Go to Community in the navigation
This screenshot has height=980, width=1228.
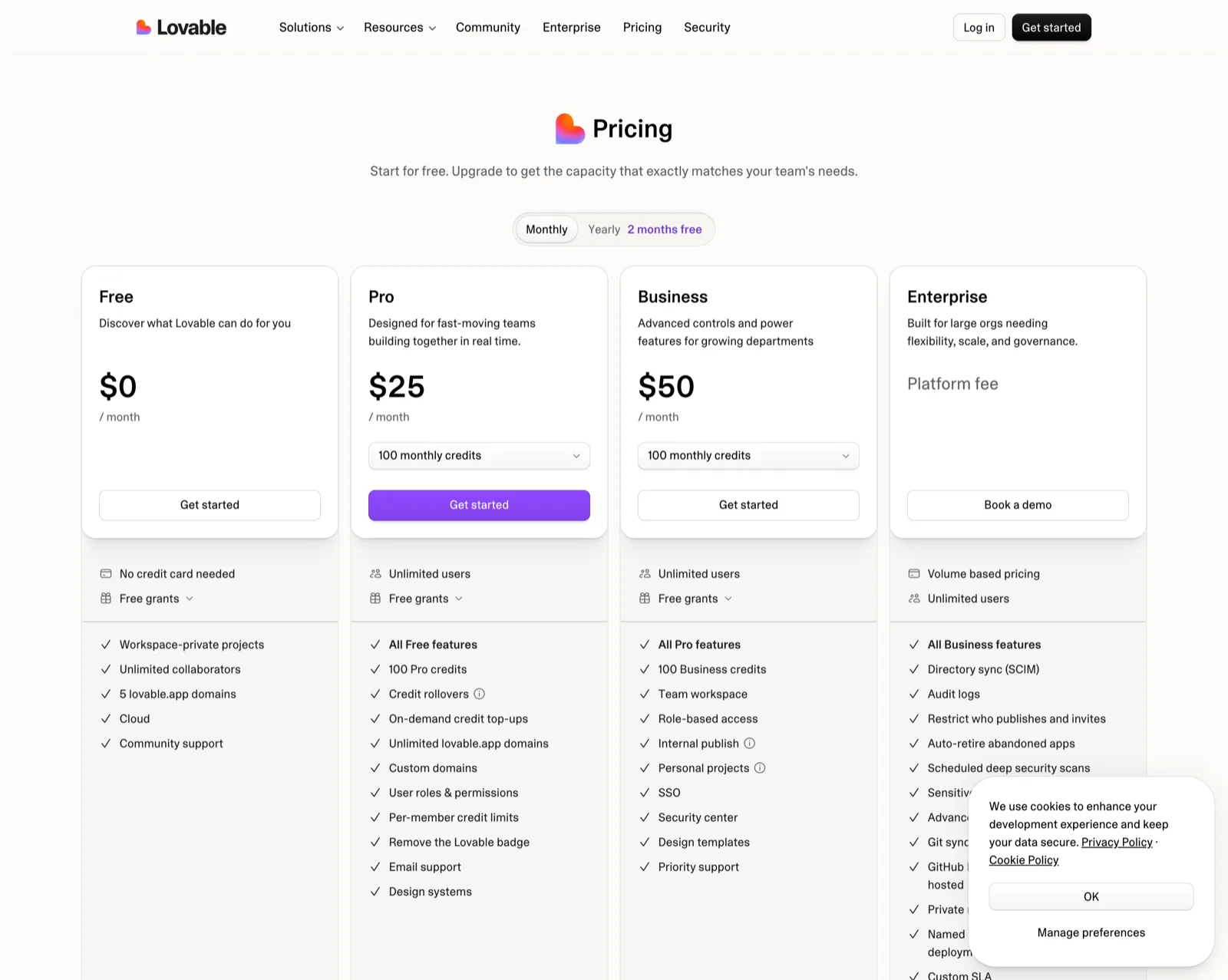click(x=488, y=28)
